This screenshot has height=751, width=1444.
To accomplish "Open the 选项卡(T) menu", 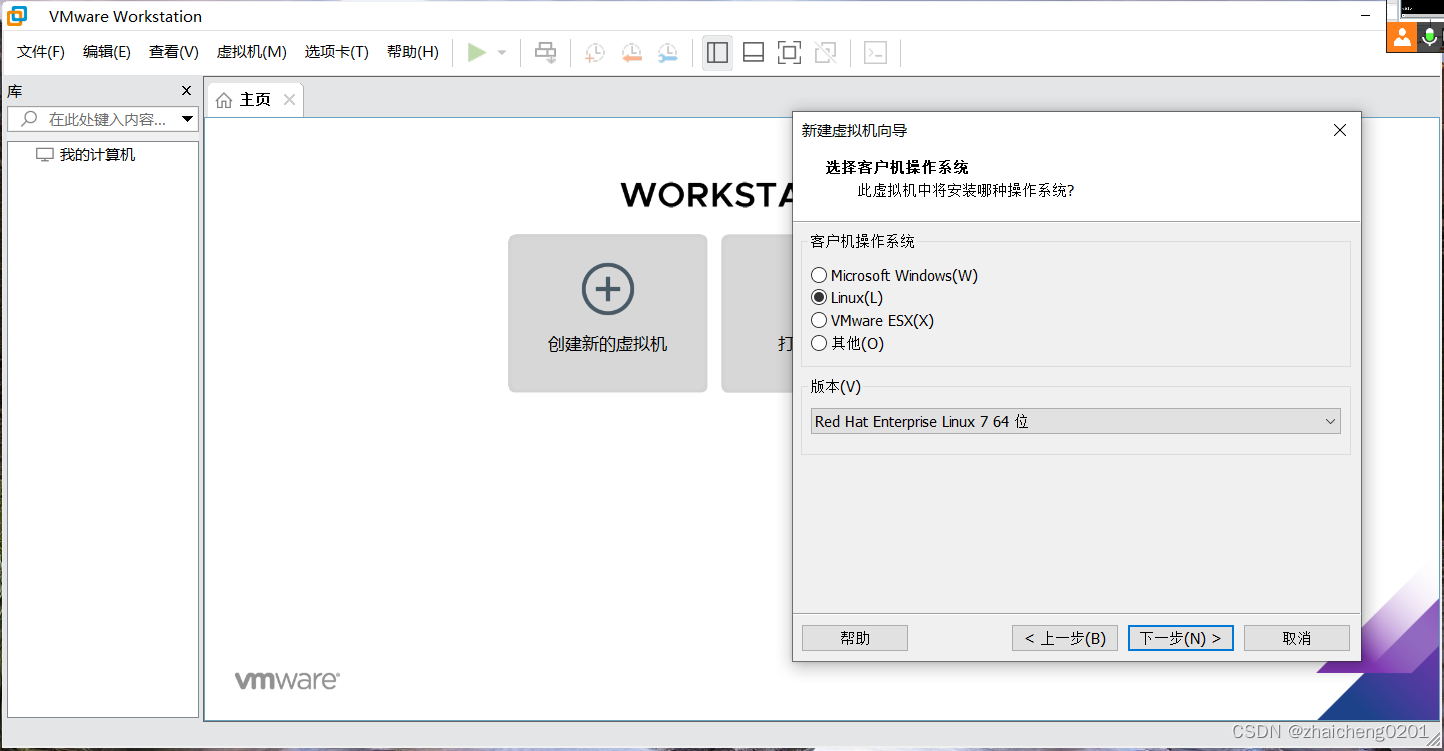I will pos(337,52).
